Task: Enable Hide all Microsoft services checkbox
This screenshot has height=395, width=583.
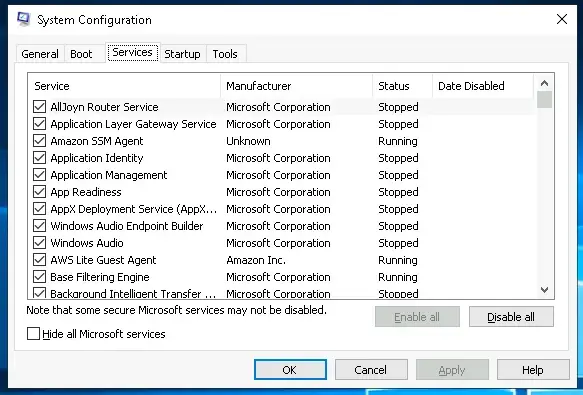Action: coord(33,334)
